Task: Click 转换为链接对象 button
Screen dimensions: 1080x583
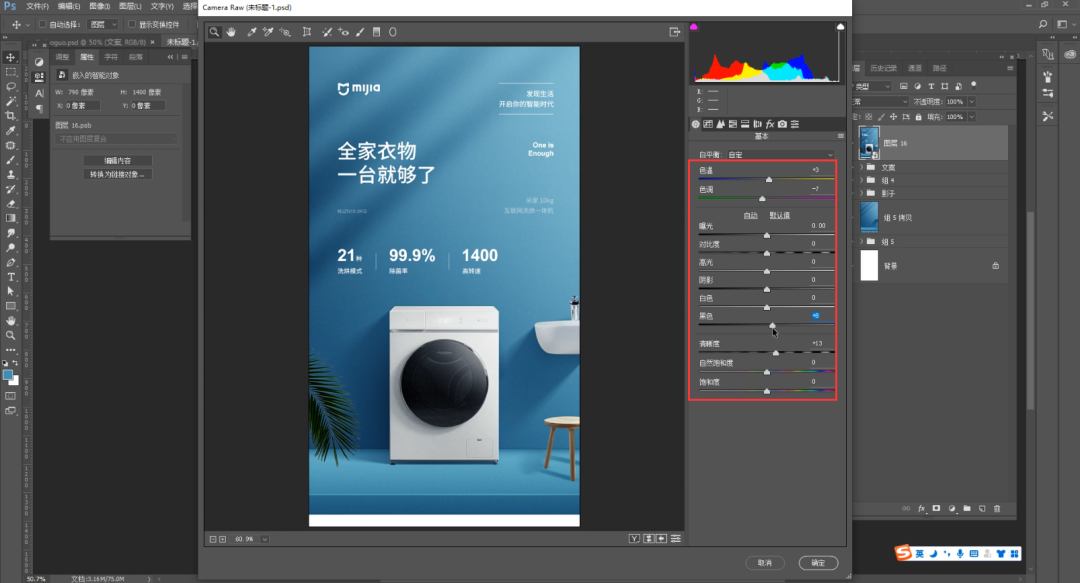Action: click(x=118, y=175)
